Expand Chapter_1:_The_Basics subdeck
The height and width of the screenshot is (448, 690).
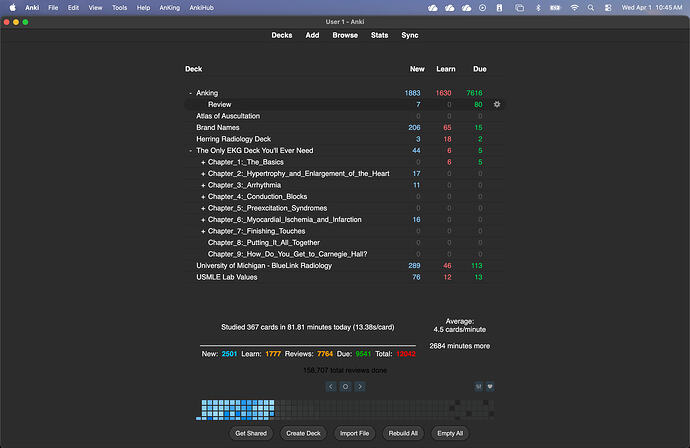[x=203, y=162]
